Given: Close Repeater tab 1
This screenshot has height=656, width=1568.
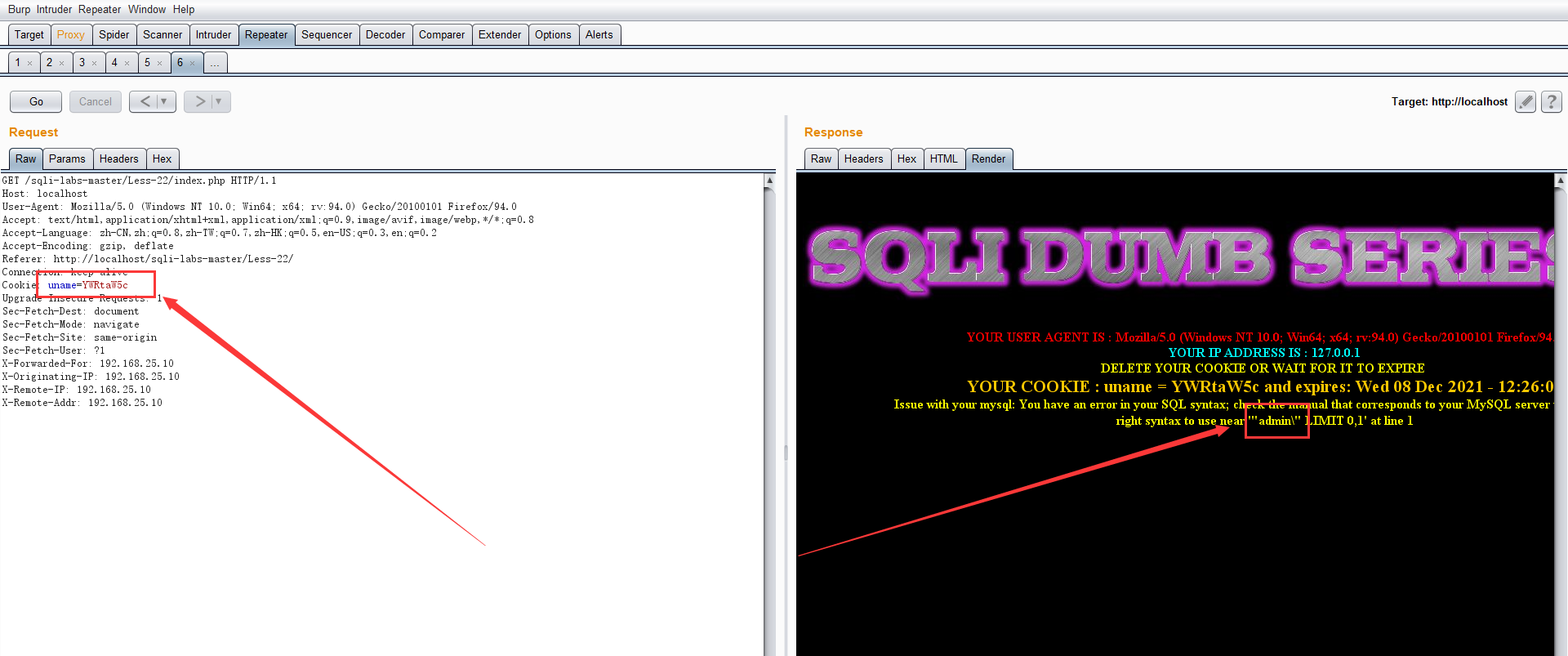Looking at the screenshot, I should click(30, 63).
